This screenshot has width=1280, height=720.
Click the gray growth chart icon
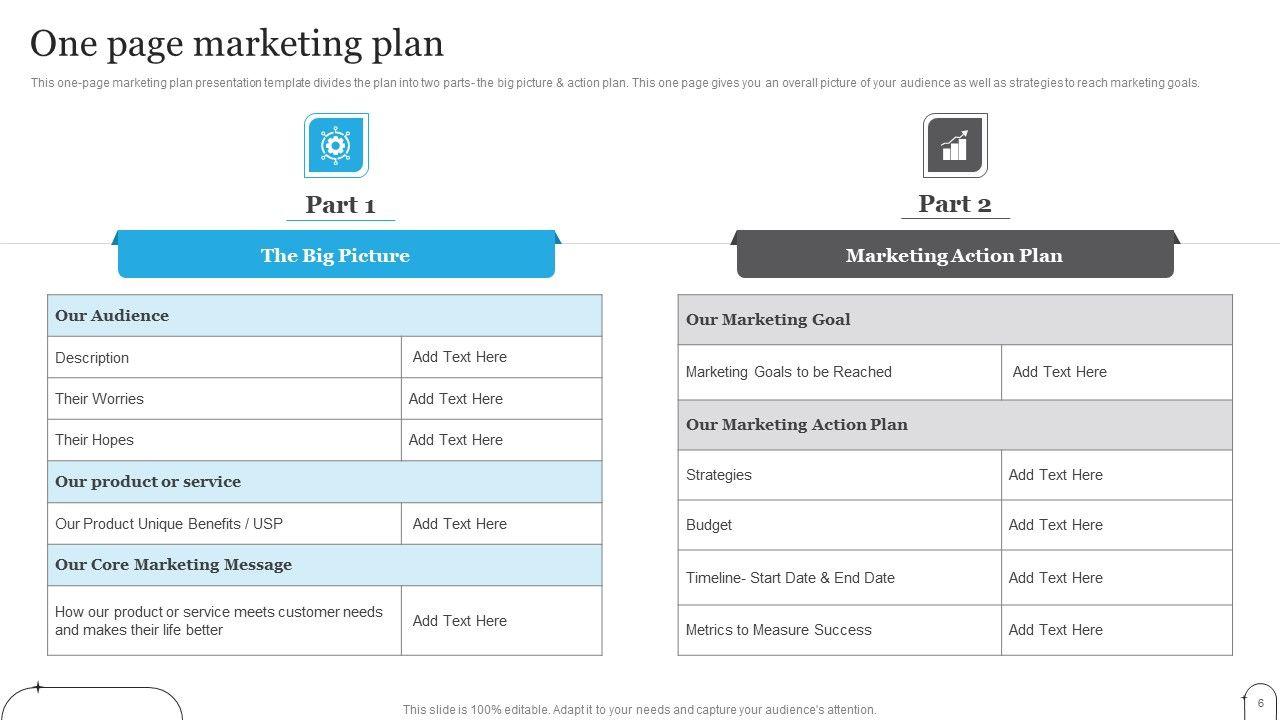[x=955, y=146]
